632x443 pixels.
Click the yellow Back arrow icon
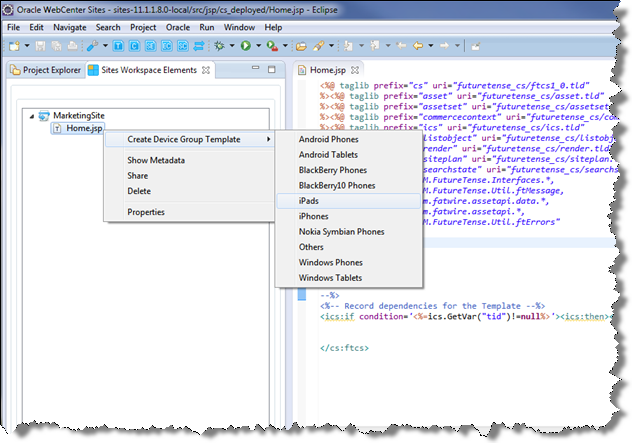pos(418,46)
